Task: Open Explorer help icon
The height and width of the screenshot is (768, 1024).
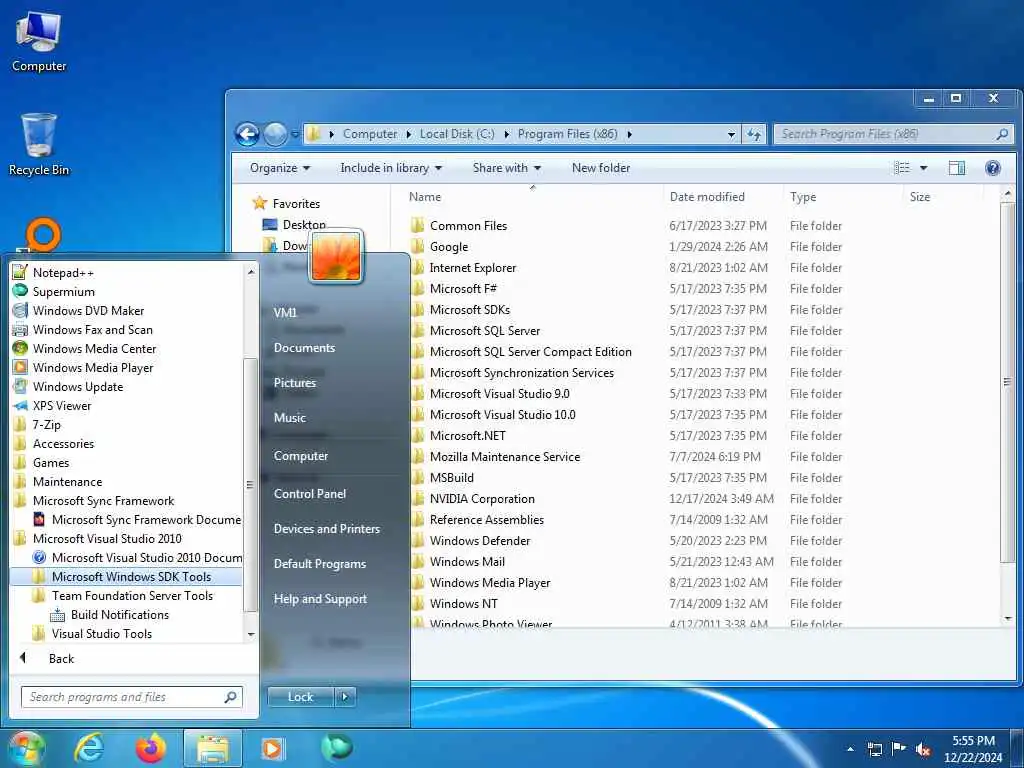Action: [x=993, y=168]
